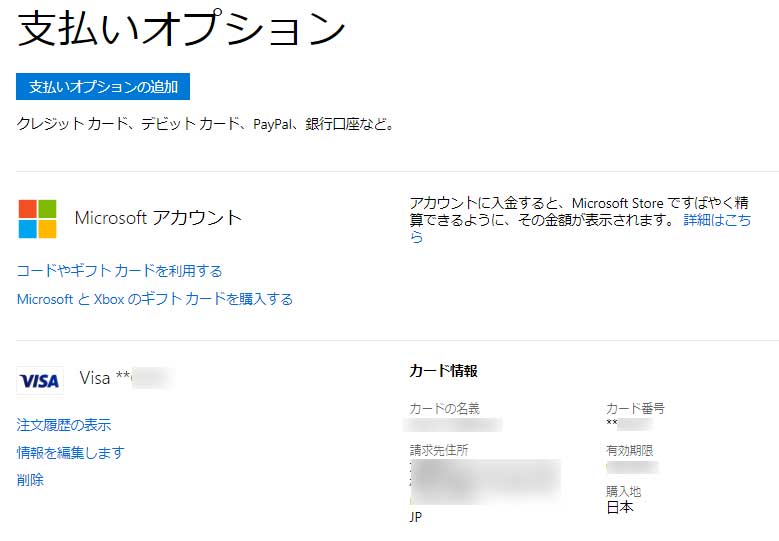Screen dimensions: 779x541
Task: Click the カード情報 section heading
Action: [x=443, y=371]
